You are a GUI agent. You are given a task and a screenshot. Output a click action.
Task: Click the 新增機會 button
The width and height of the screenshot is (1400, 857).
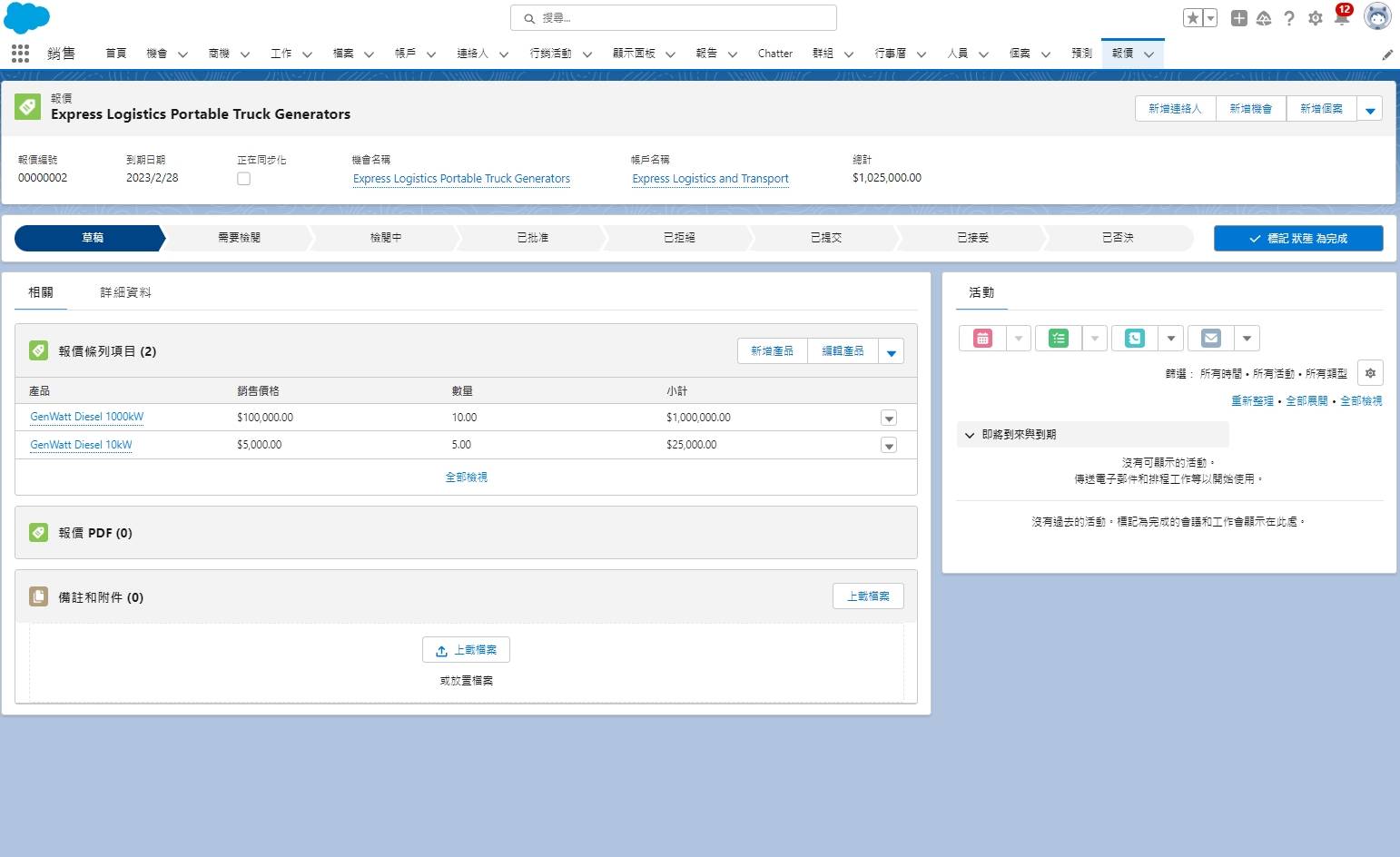tap(1251, 109)
